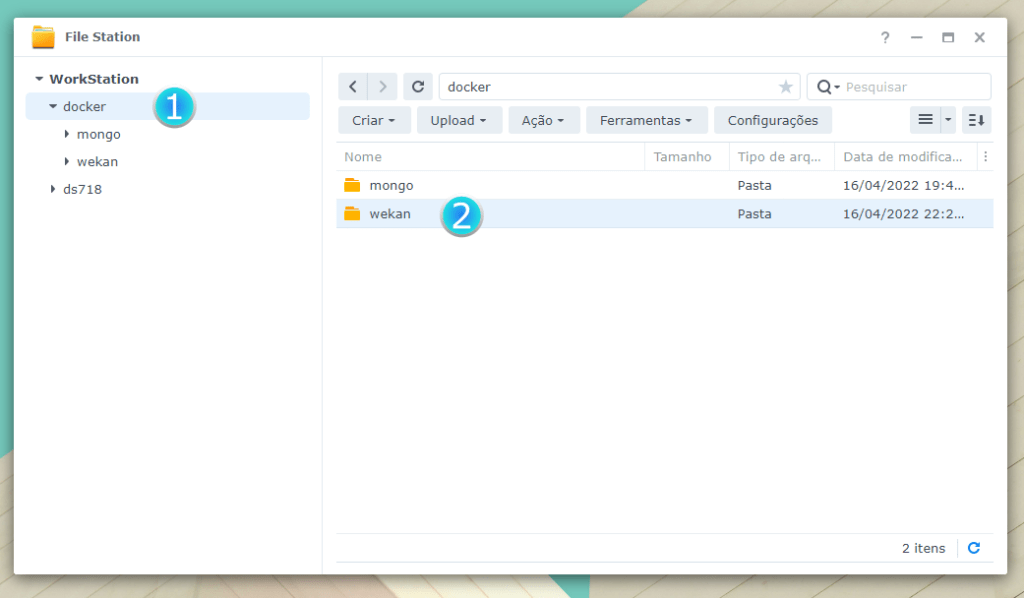
Task: Open the Upload menu
Action: [458, 120]
